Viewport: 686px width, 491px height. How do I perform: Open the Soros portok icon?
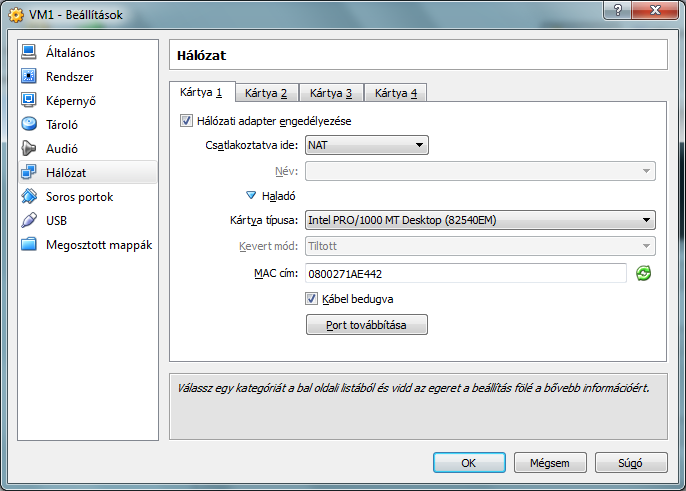[28, 197]
